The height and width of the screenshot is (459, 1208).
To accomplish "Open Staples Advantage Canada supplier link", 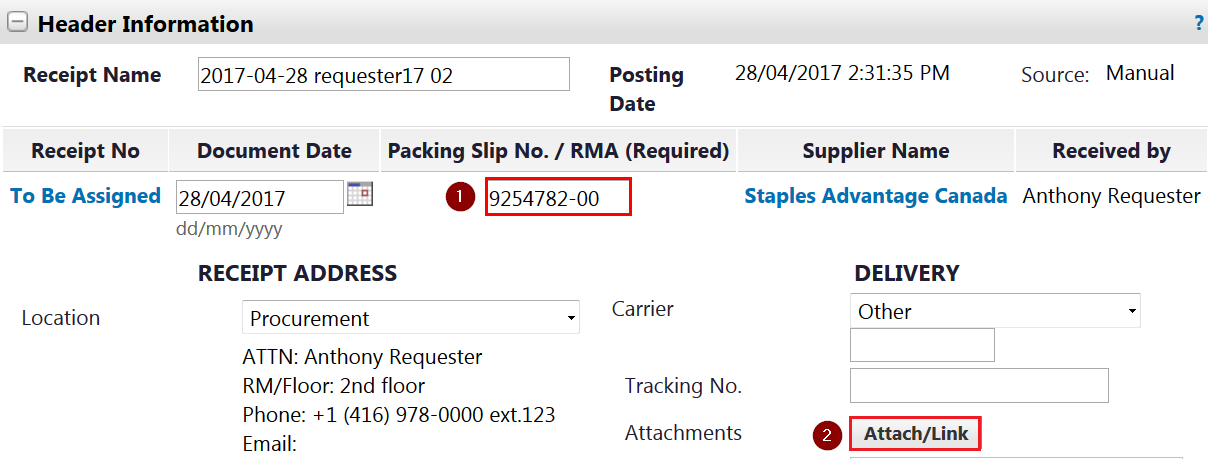I will click(x=876, y=196).
